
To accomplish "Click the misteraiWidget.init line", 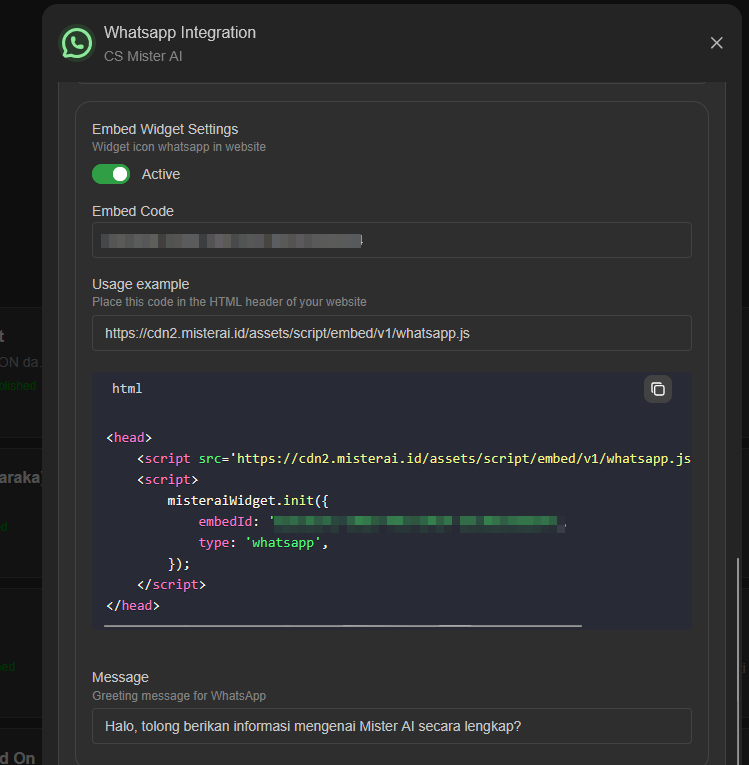I will pos(248,500).
